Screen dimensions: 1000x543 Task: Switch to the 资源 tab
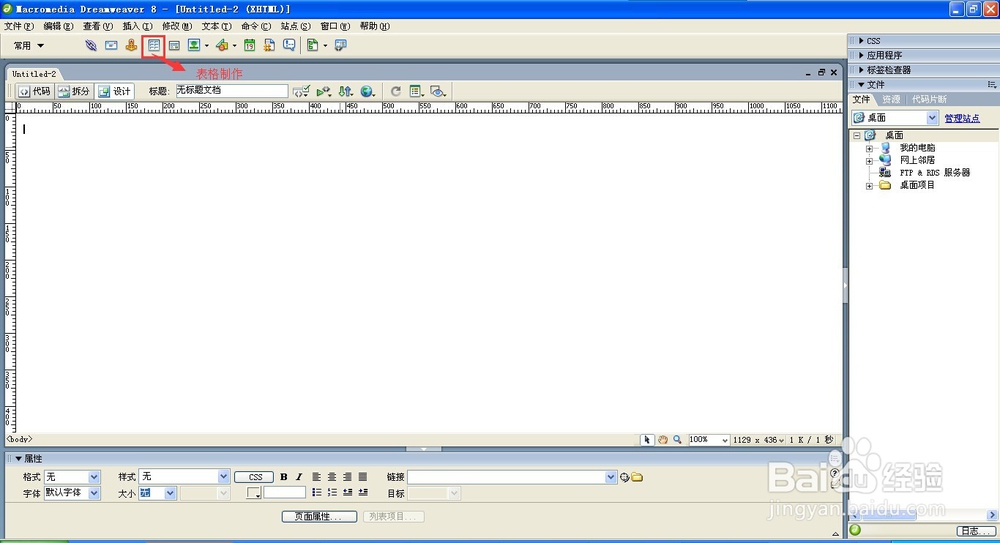click(891, 100)
